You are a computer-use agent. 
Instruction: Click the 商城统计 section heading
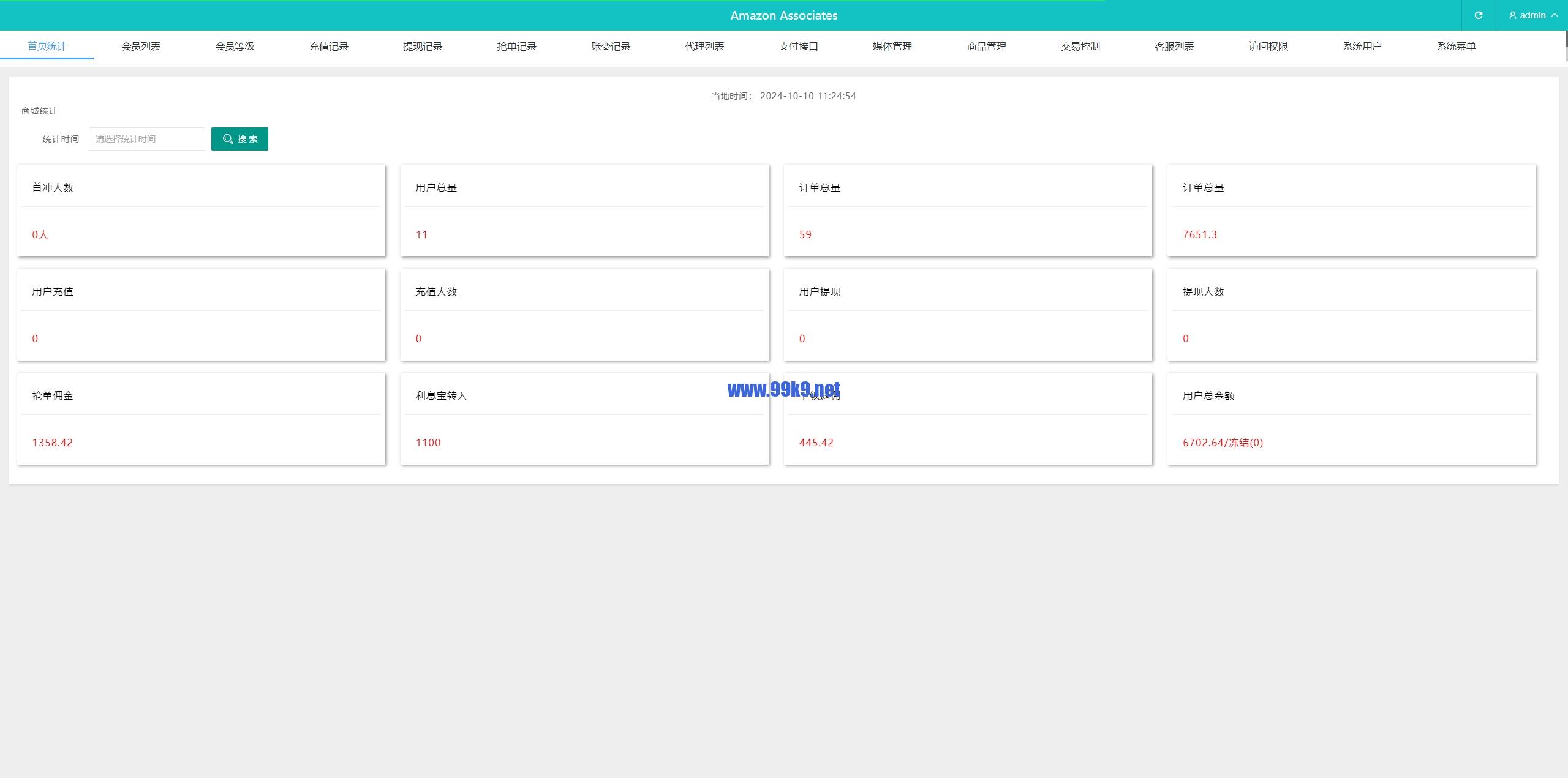point(39,111)
